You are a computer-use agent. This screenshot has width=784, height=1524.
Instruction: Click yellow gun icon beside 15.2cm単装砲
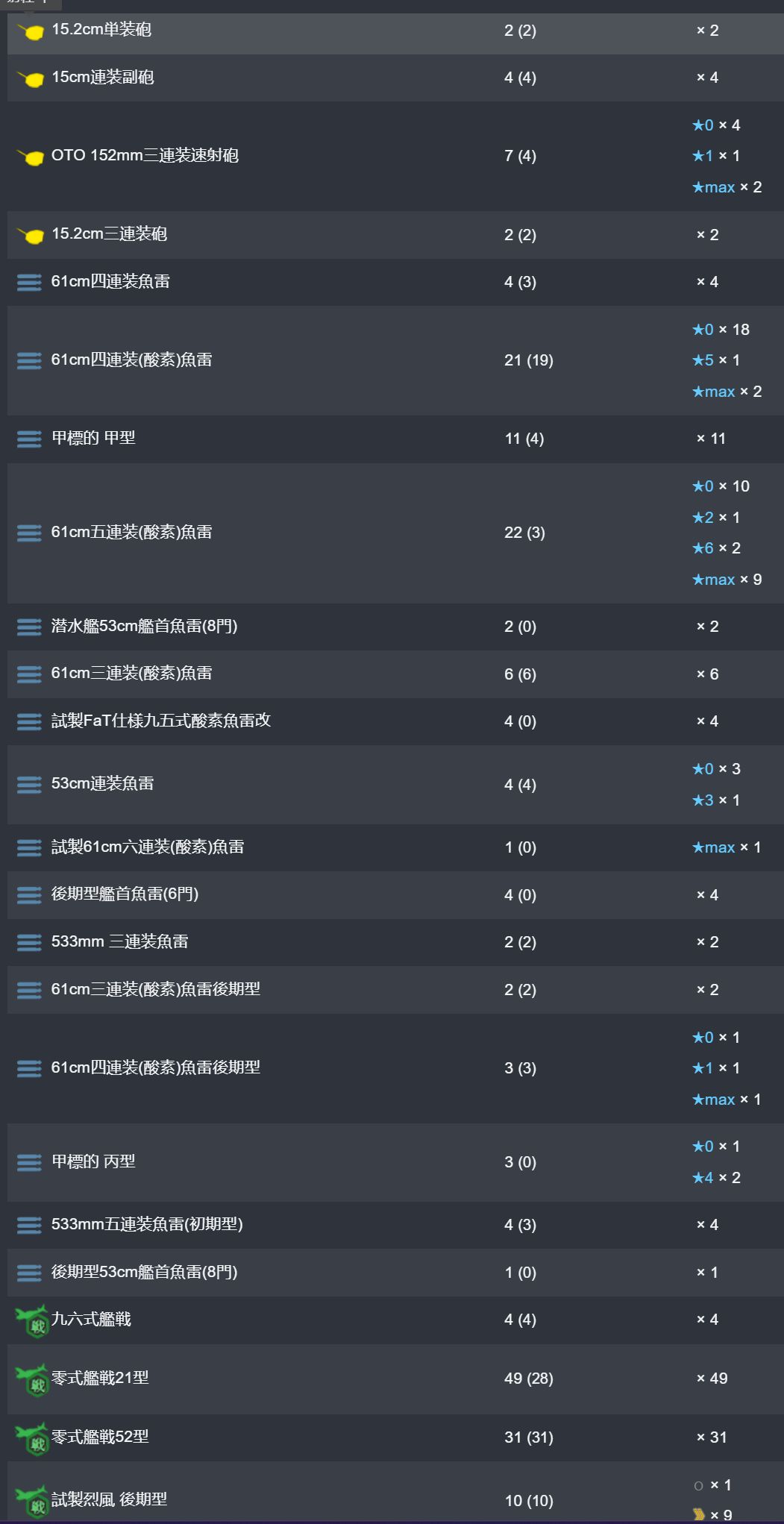pyautogui.click(x=31, y=31)
